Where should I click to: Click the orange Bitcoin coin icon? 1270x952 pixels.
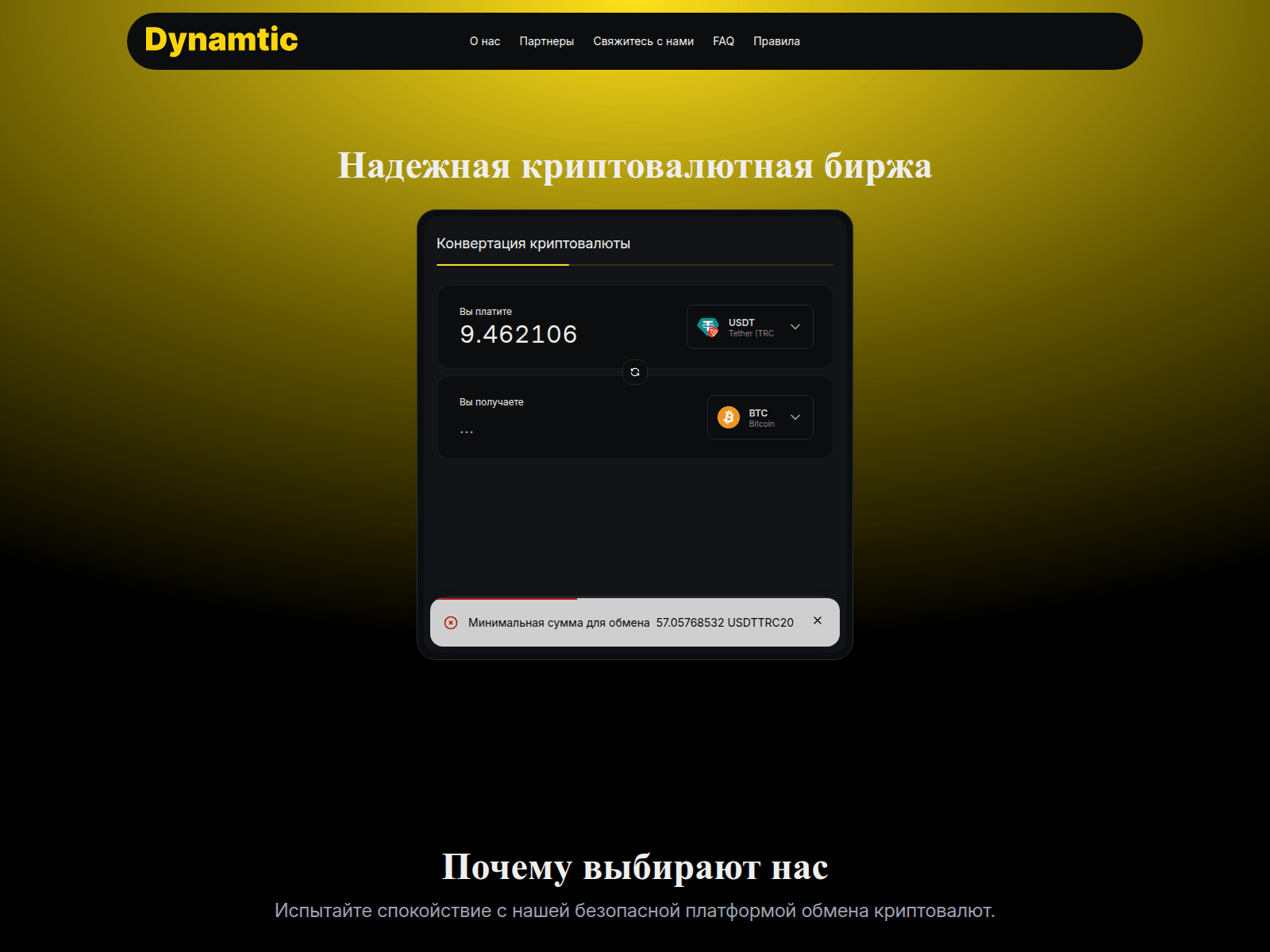[x=728, y=417]
